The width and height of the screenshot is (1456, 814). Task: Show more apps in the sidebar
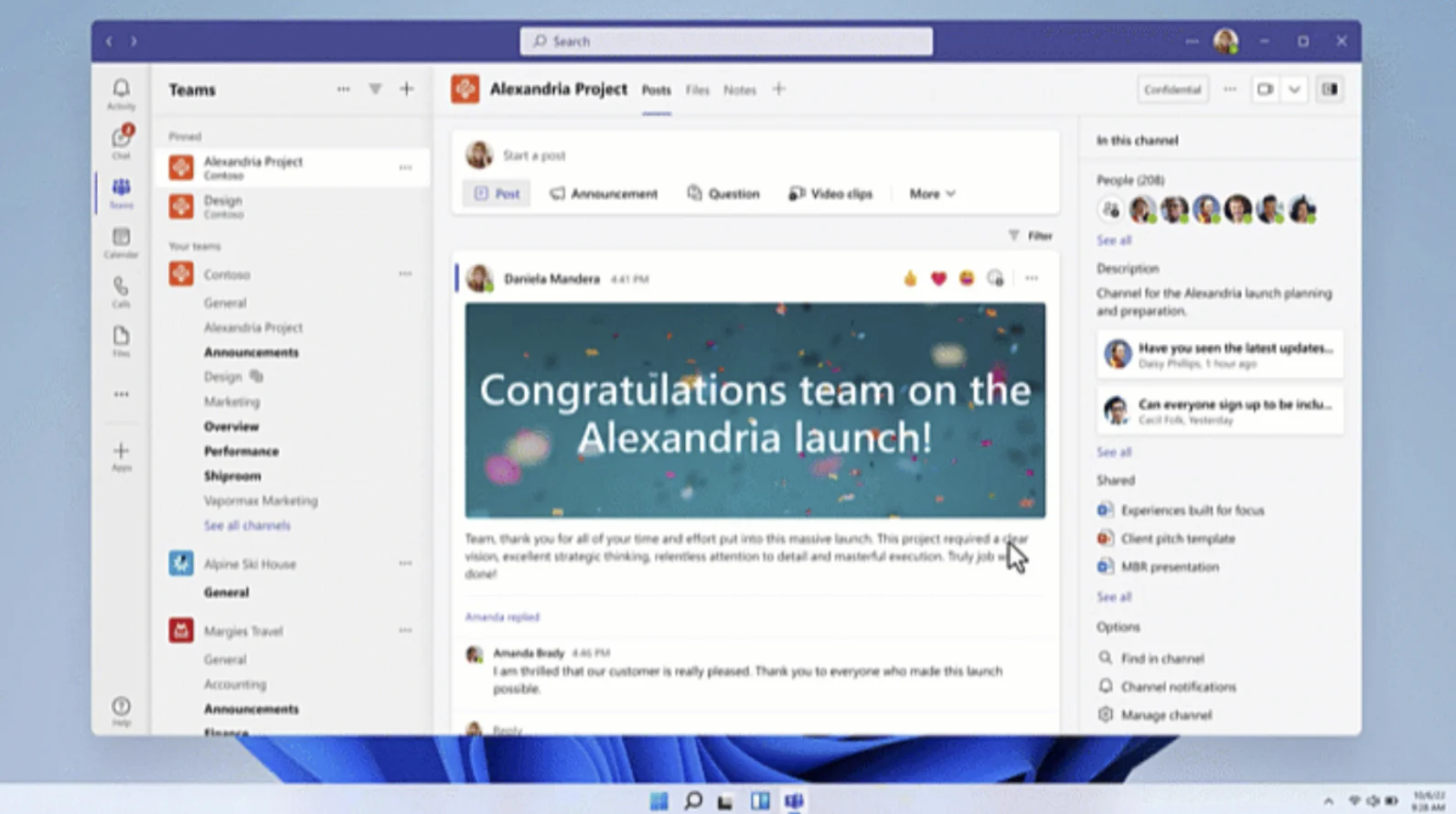coord(121,394)
